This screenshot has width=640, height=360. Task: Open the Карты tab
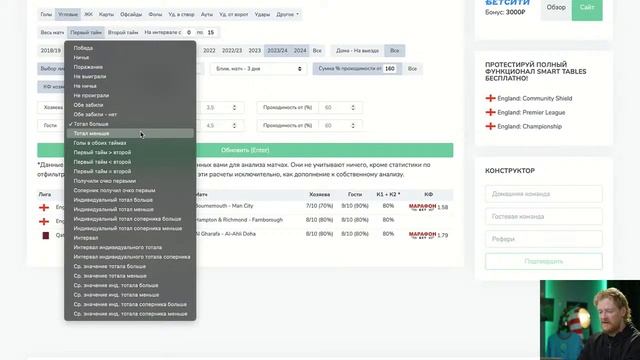[106, 14]
